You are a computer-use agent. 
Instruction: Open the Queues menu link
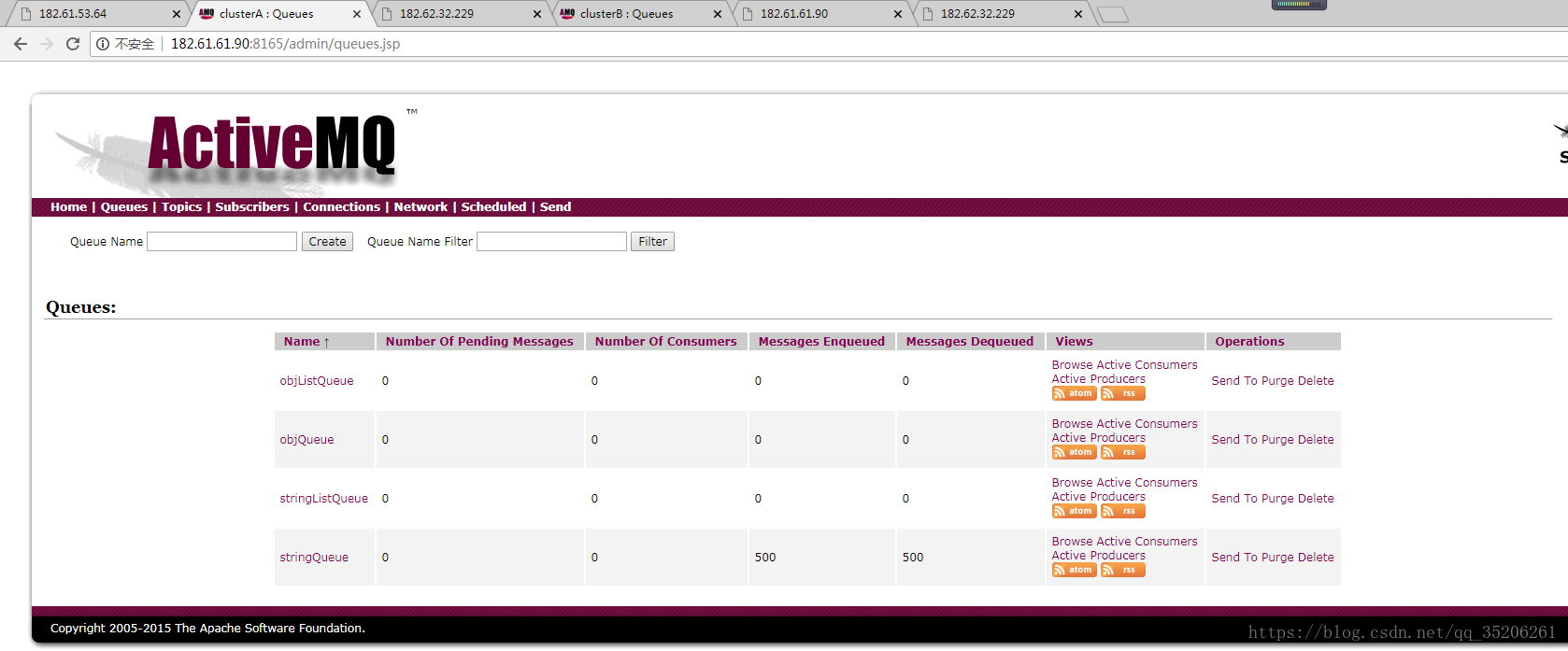pyautogui.click(x=124, y=207)
